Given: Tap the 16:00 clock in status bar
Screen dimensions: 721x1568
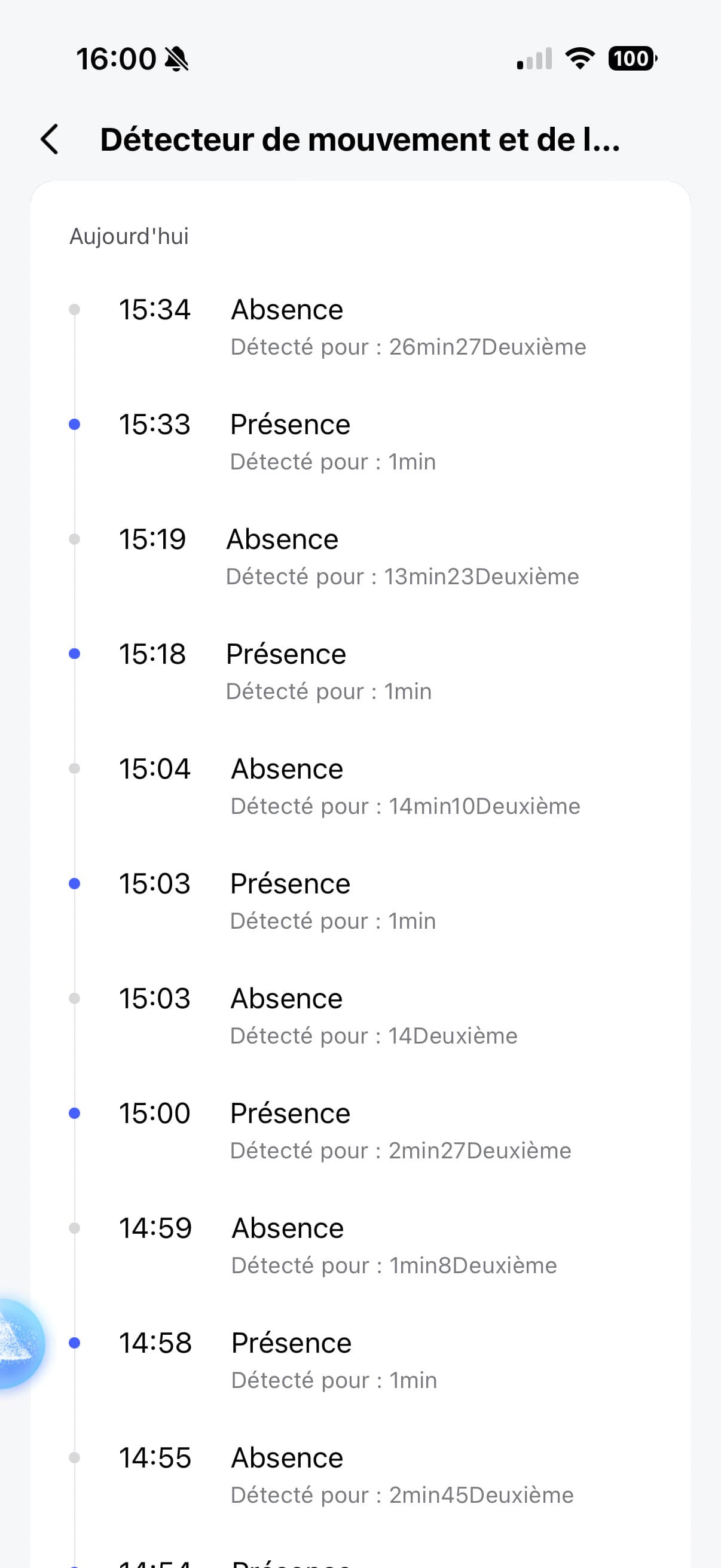Looking at the screenshot, I should 116,59.
